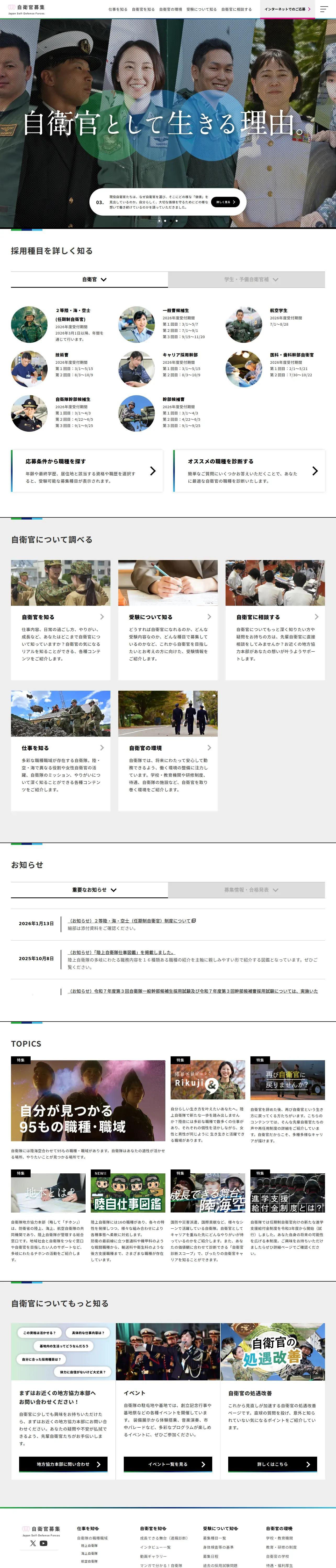Screen dimensions: 336x1568
Task: Click the chevron on the 受験について知る photo card
Action: (x=209, y=616)
